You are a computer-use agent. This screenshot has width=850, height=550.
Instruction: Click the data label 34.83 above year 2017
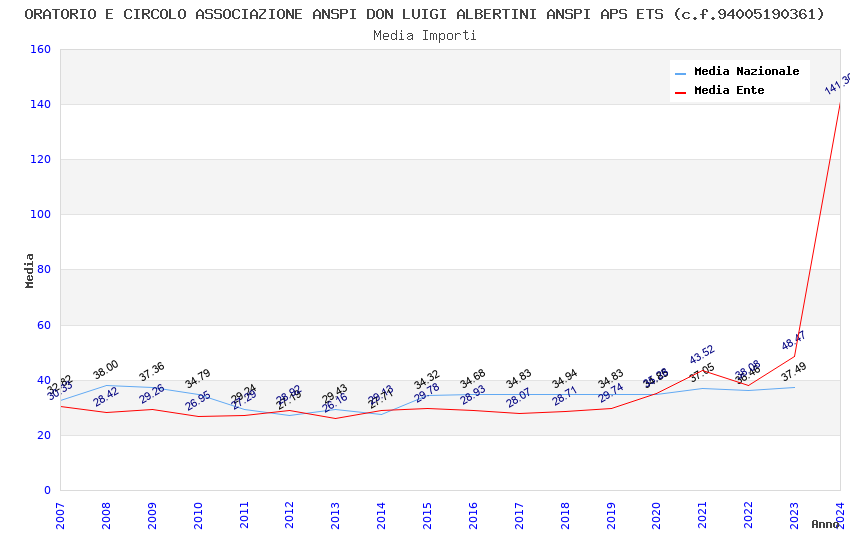(519, 379)
